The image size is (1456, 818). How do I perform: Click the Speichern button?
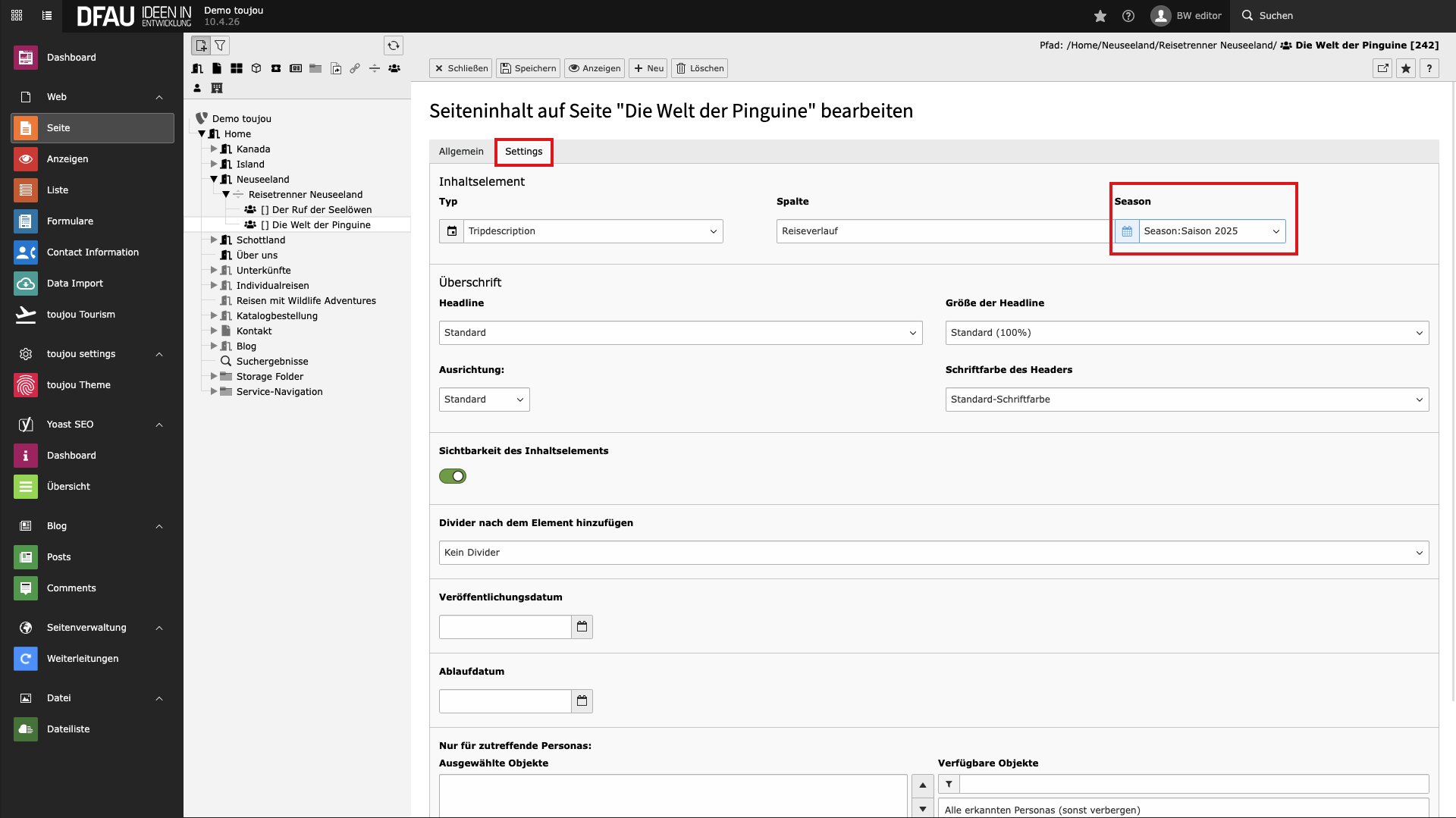pos(528,68)
